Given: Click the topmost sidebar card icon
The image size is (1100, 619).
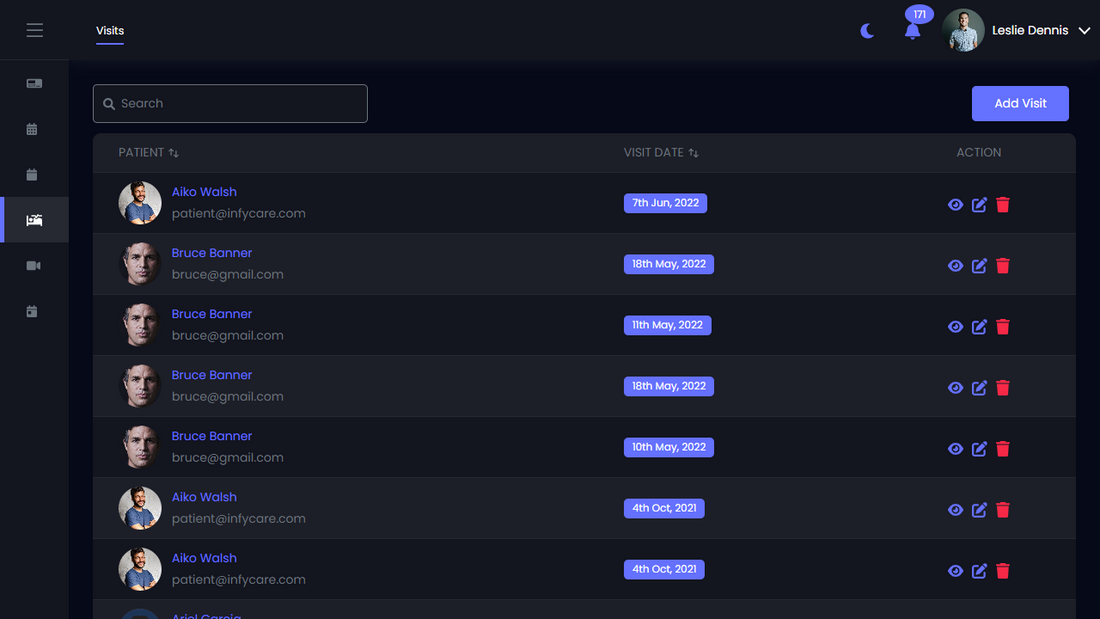Looking at the screenshot, I should click(x=34, y=84).
